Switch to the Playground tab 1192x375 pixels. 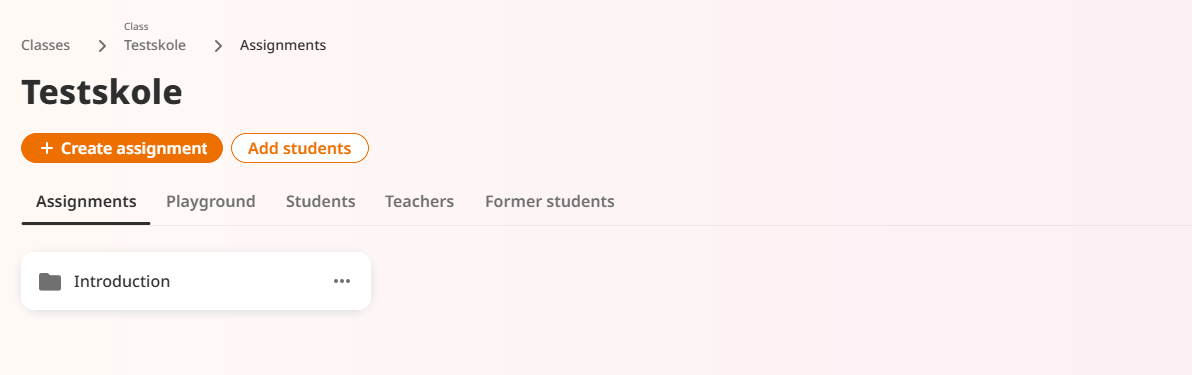tap(211, 202)
